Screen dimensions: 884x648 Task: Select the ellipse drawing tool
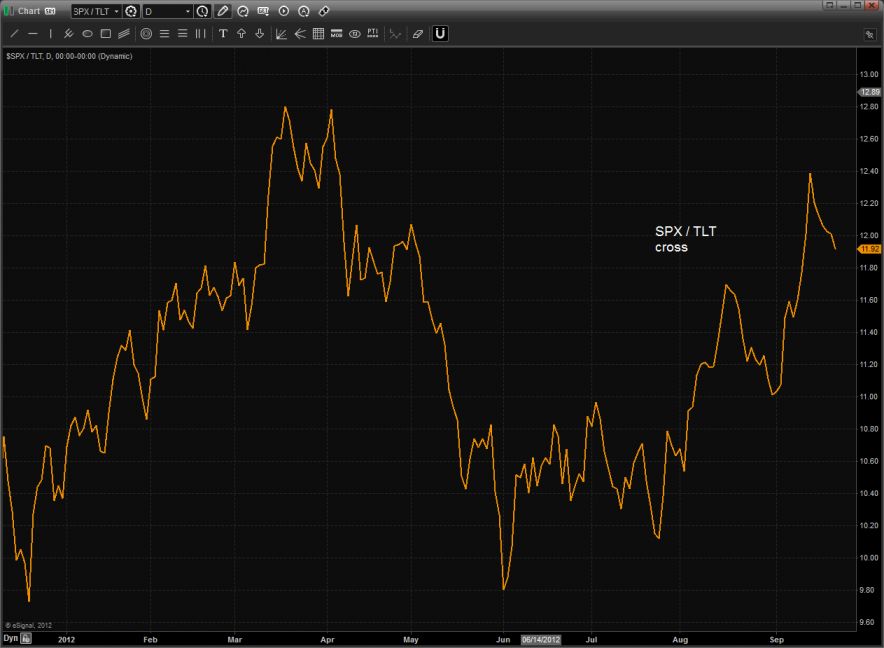pos(87,33)
